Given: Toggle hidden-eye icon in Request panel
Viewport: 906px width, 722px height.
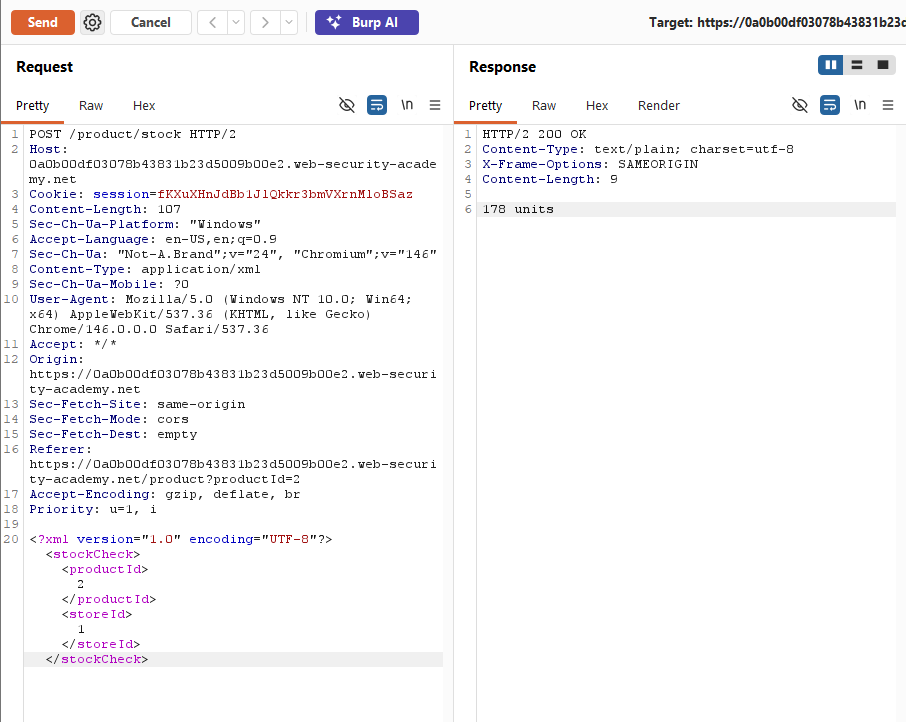Looking at the screenshot, I should (x=347, y=105).
